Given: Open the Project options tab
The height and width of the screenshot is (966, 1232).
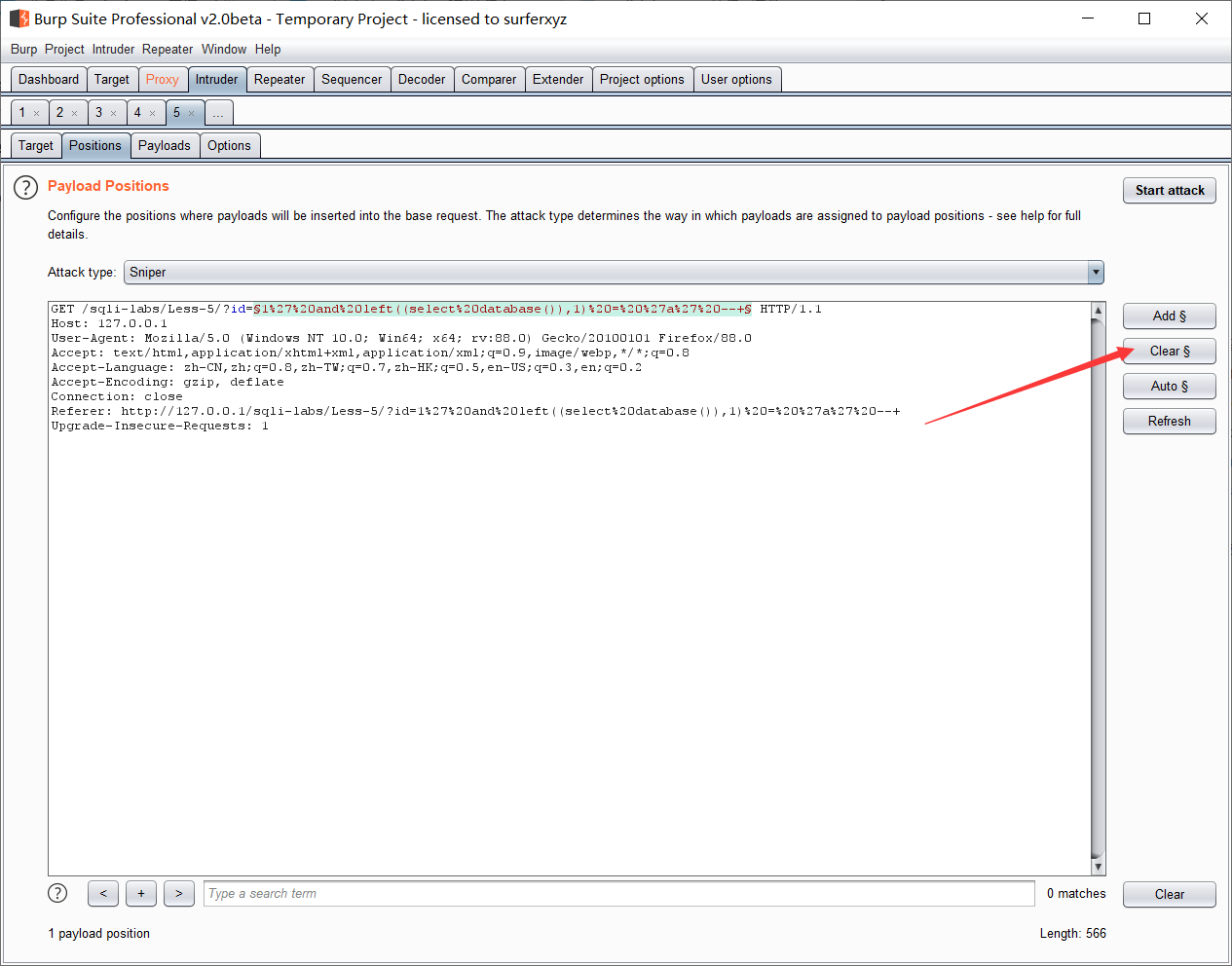Looking at the screenshot, I should click(642, 80).
